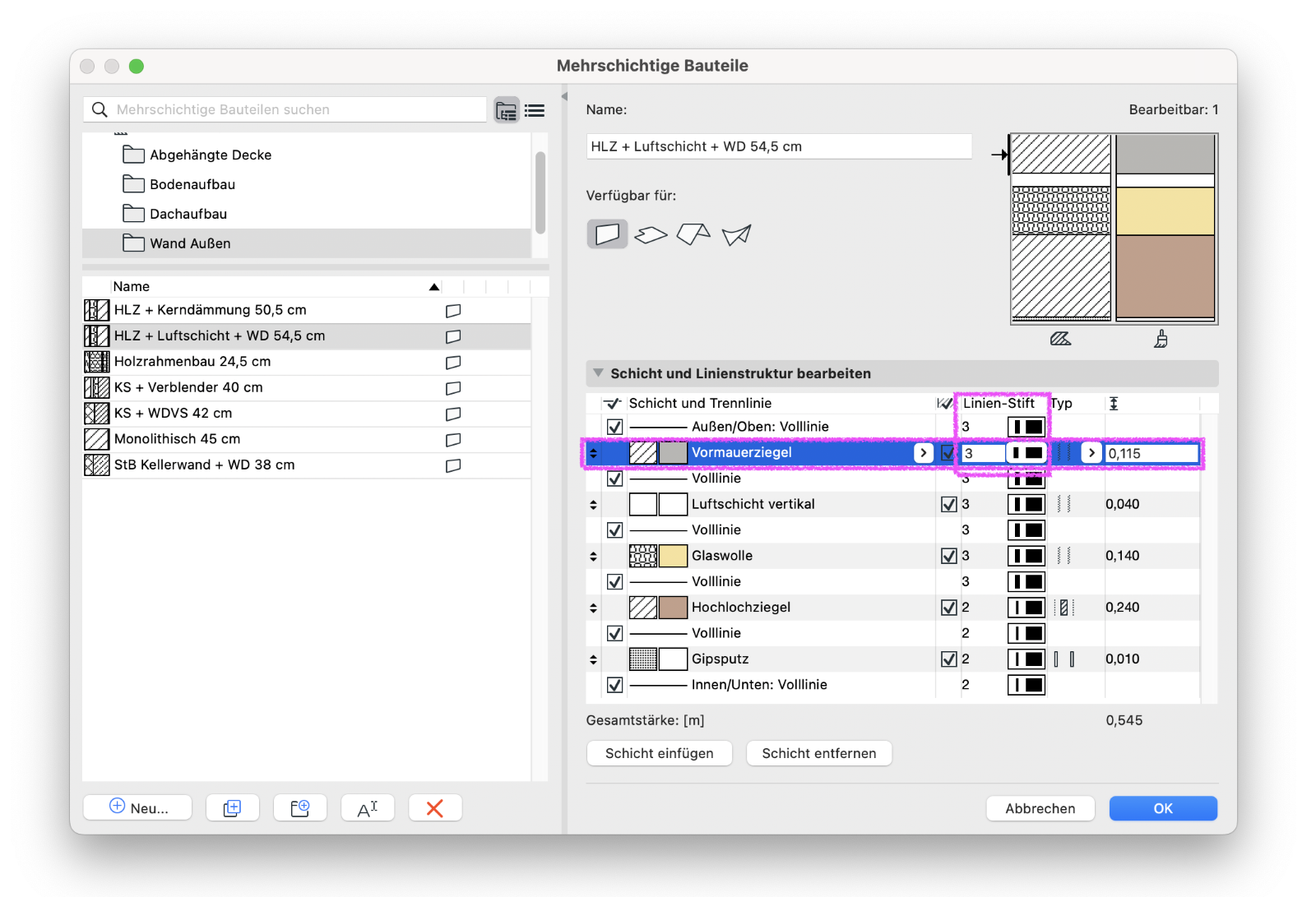Click Hochlochziegel reorder handle

(593, 608)
